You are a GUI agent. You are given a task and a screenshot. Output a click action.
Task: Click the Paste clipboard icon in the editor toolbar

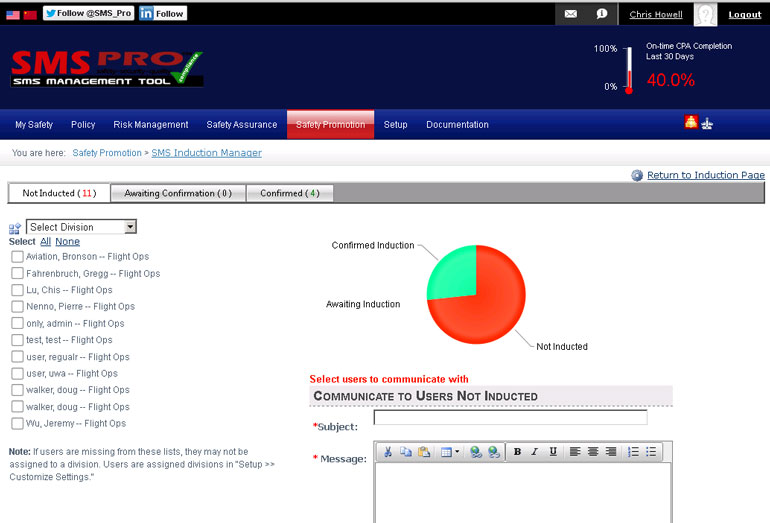(x=424, y=452)
